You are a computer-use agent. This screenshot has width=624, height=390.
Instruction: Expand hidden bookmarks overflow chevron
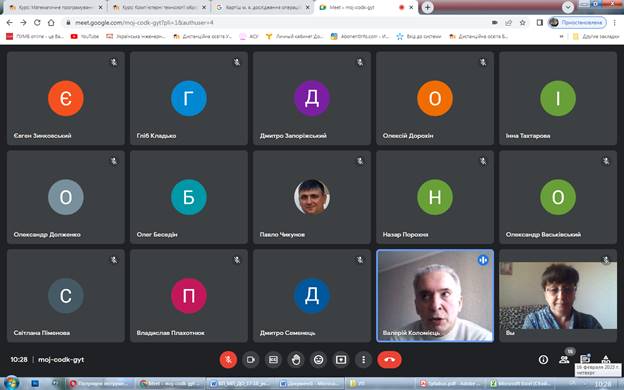(562, 36)
